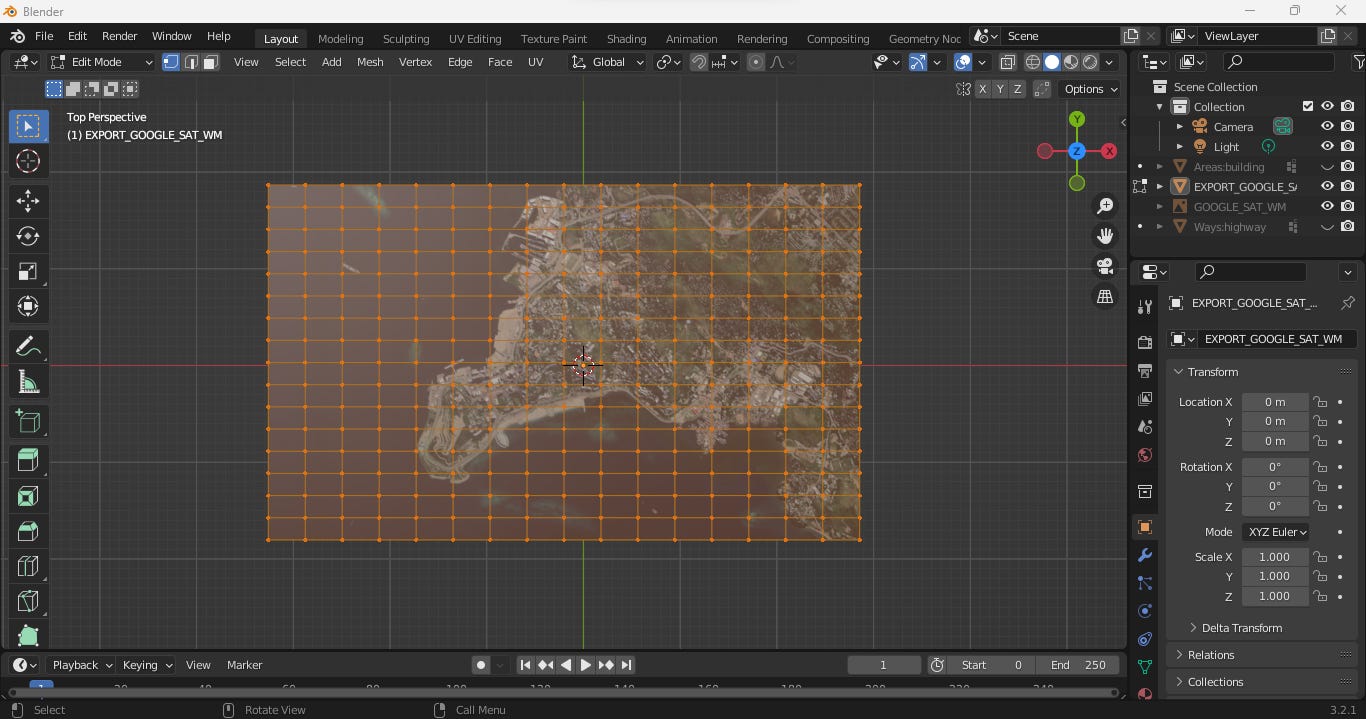
Task: Open the XYZ Euler rotation mode dropdown
Action: tap(1275, 532)
